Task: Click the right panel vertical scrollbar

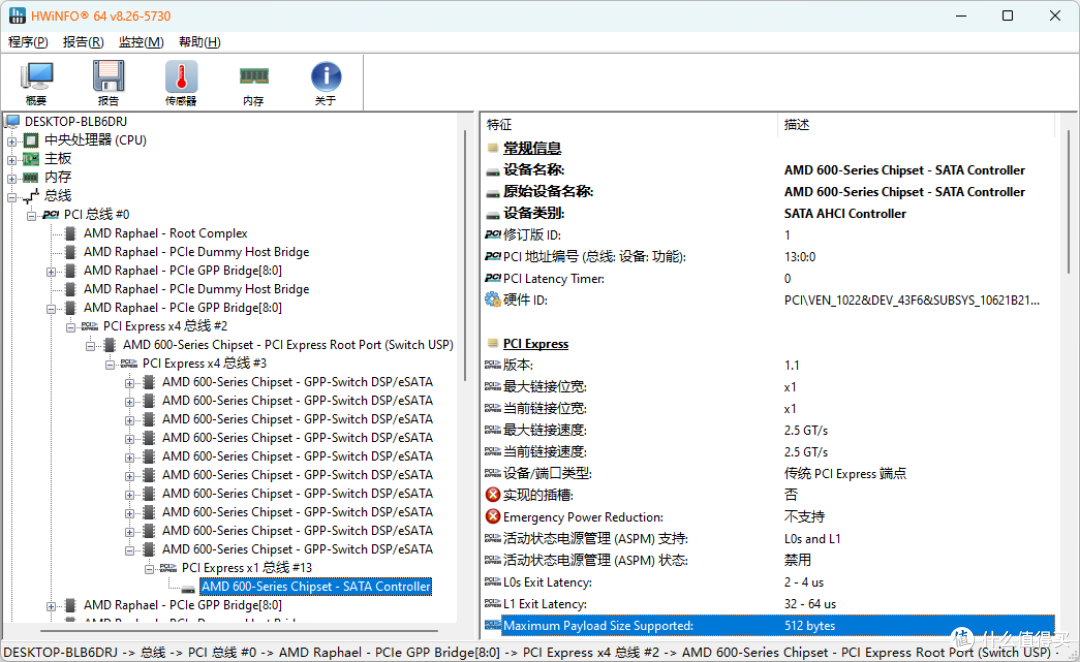Action: coord(1068,203)
